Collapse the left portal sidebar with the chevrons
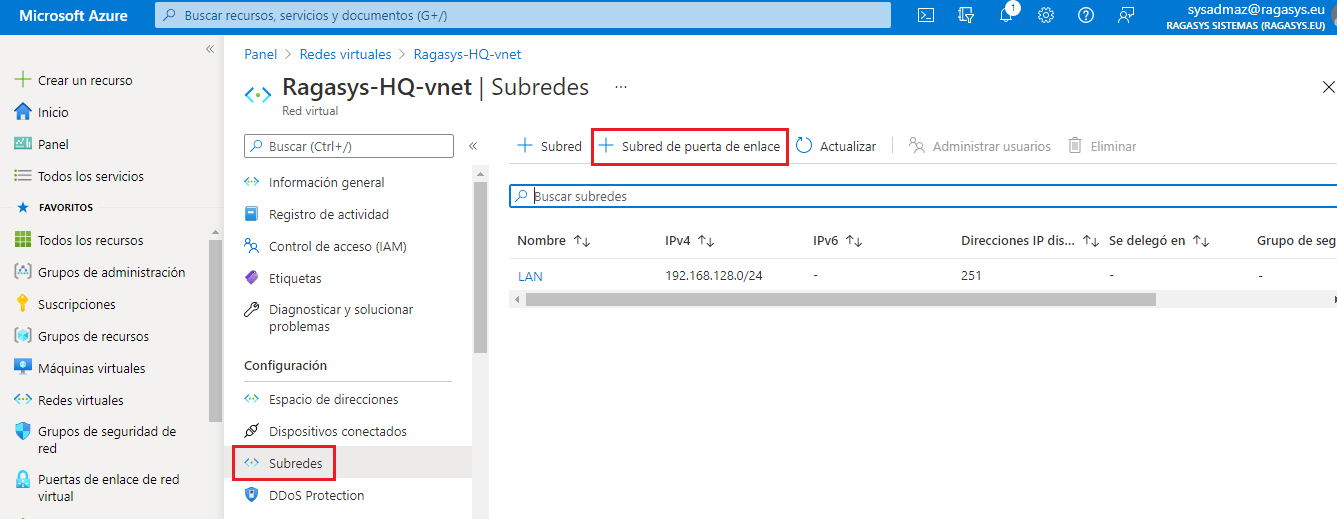 (210, 49)
